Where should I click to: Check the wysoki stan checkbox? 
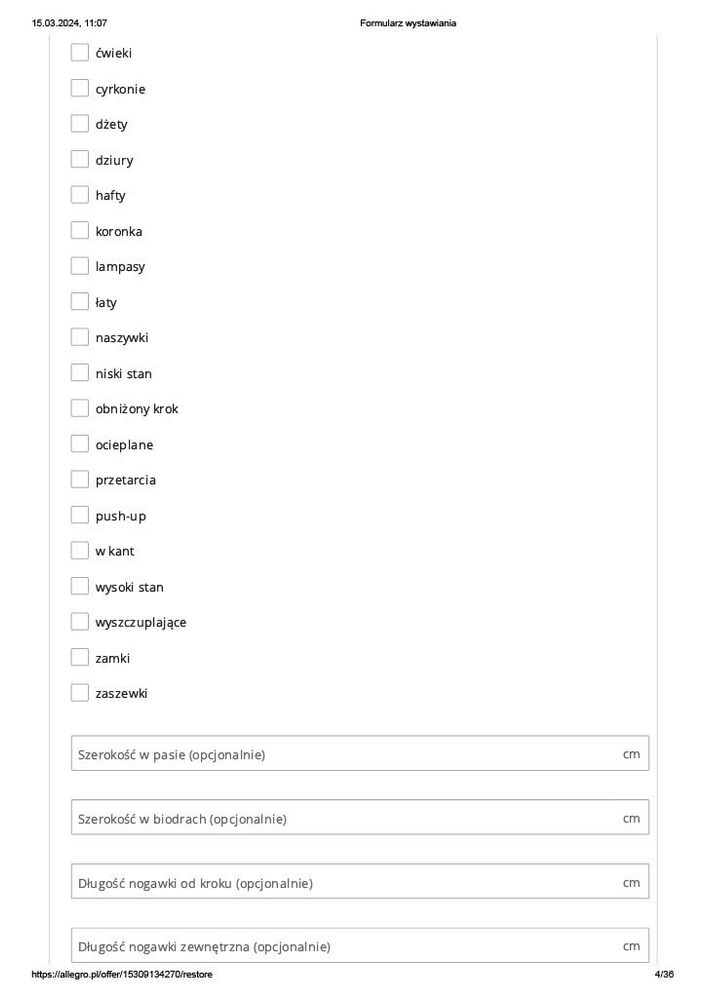click(80, 586)
